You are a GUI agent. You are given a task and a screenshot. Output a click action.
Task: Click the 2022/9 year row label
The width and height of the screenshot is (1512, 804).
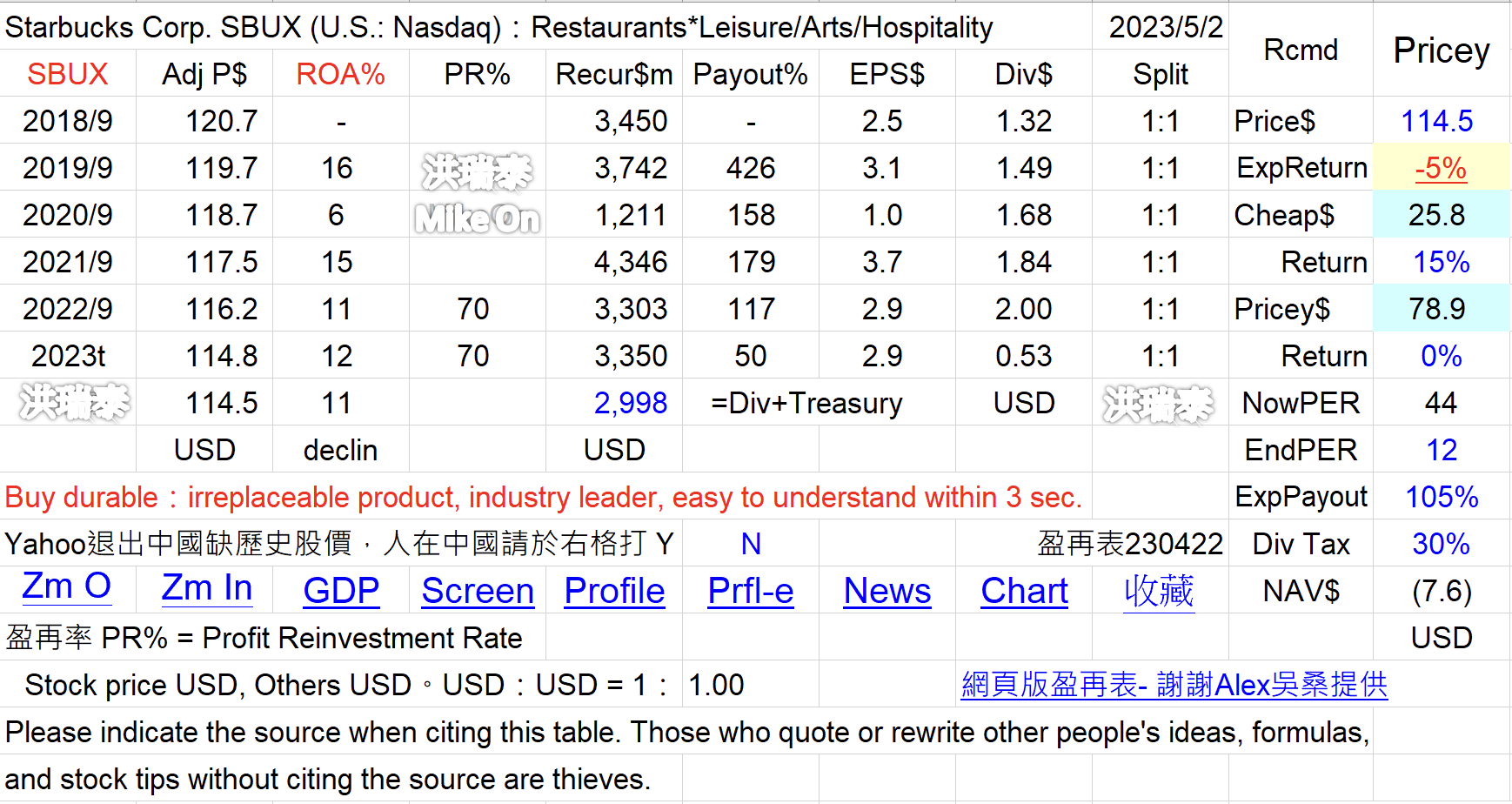[68, 309]
